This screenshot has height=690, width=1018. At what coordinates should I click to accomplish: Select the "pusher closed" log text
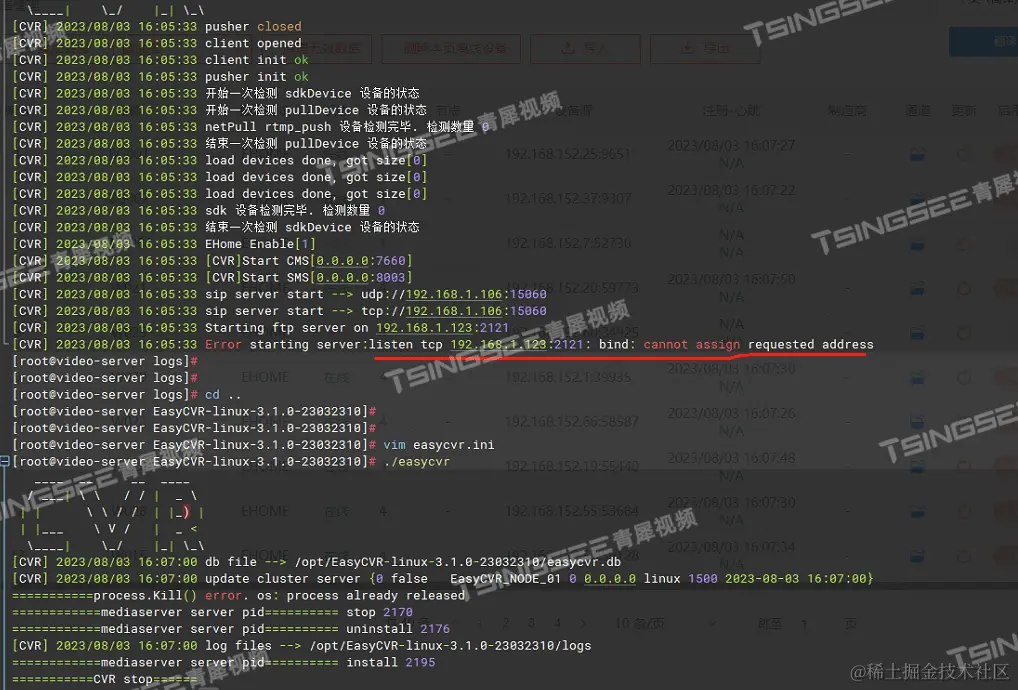(253, 27)
